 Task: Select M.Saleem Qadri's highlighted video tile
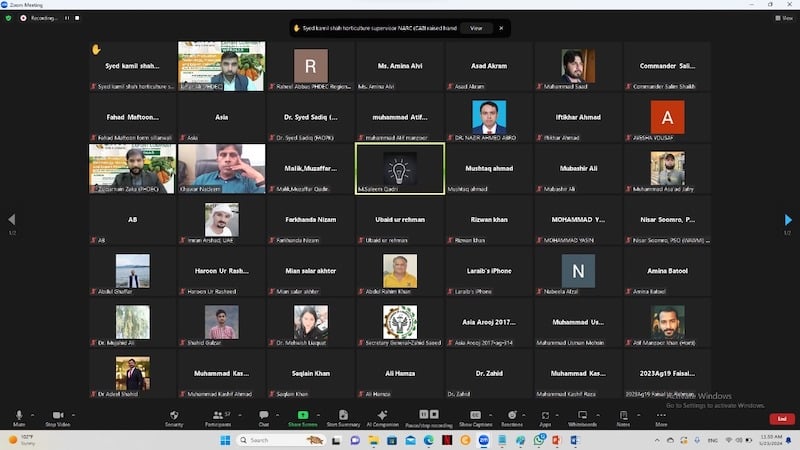click(400, 168)
